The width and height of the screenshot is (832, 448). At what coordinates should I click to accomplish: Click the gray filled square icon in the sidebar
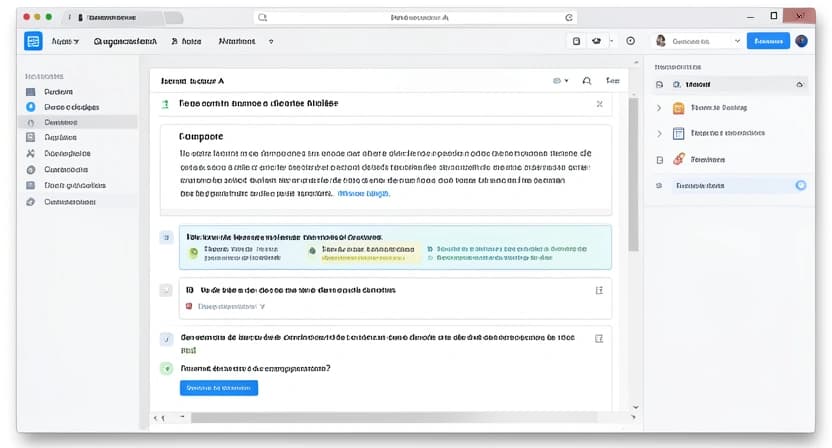tap(31, 186)
